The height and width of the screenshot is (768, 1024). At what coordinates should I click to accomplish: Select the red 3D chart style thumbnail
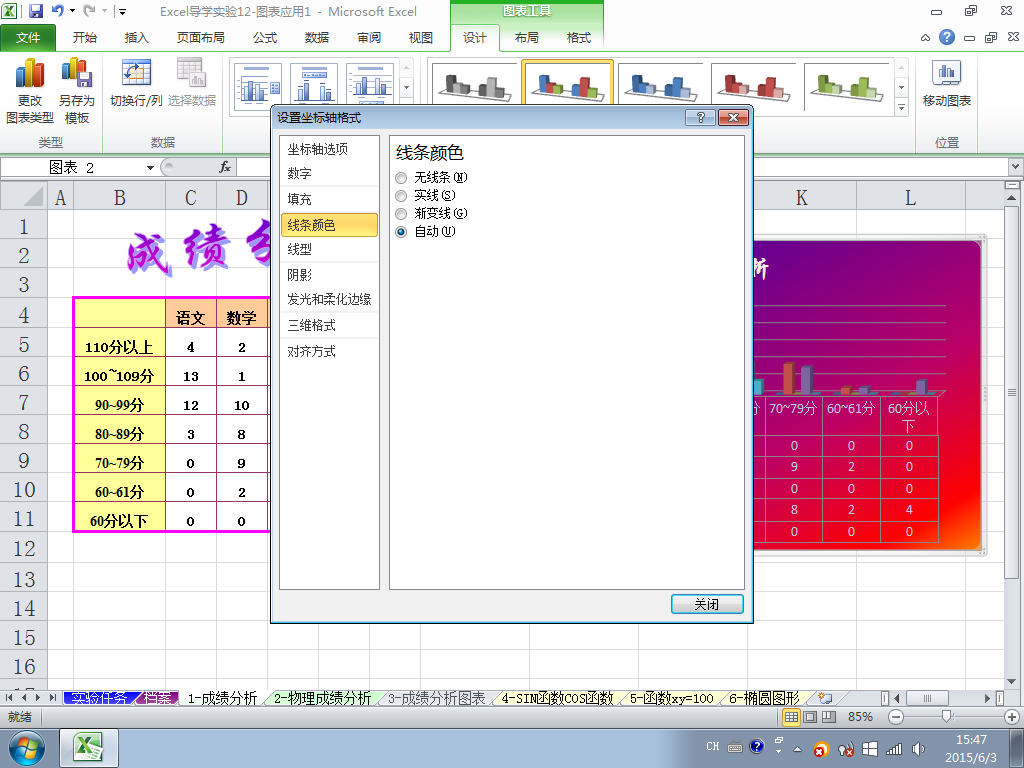tap(754, 86)
